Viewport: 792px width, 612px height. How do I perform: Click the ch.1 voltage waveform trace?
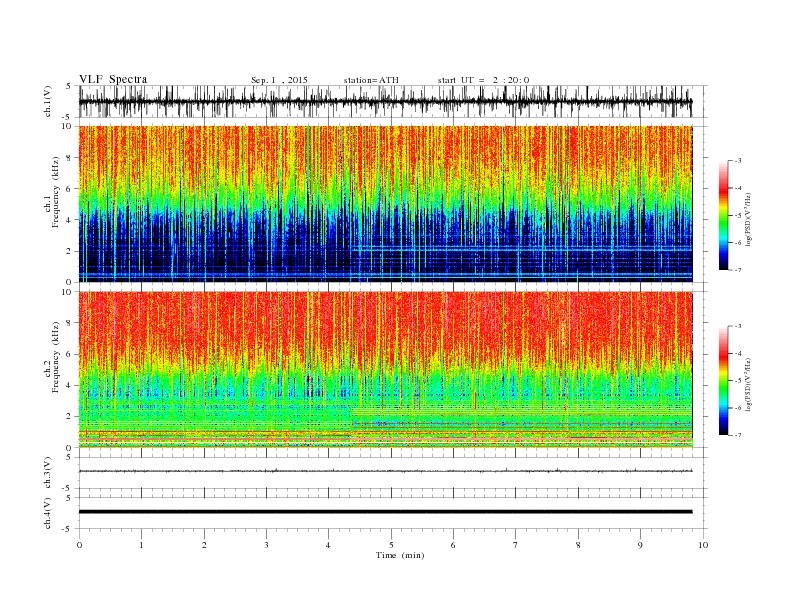click(385, 102)
